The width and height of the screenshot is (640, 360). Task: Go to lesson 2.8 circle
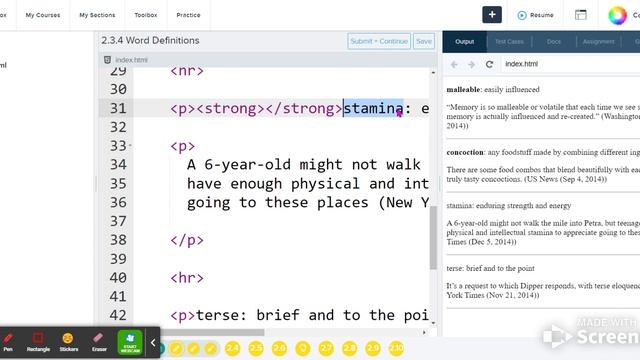(x=349, y=349)
